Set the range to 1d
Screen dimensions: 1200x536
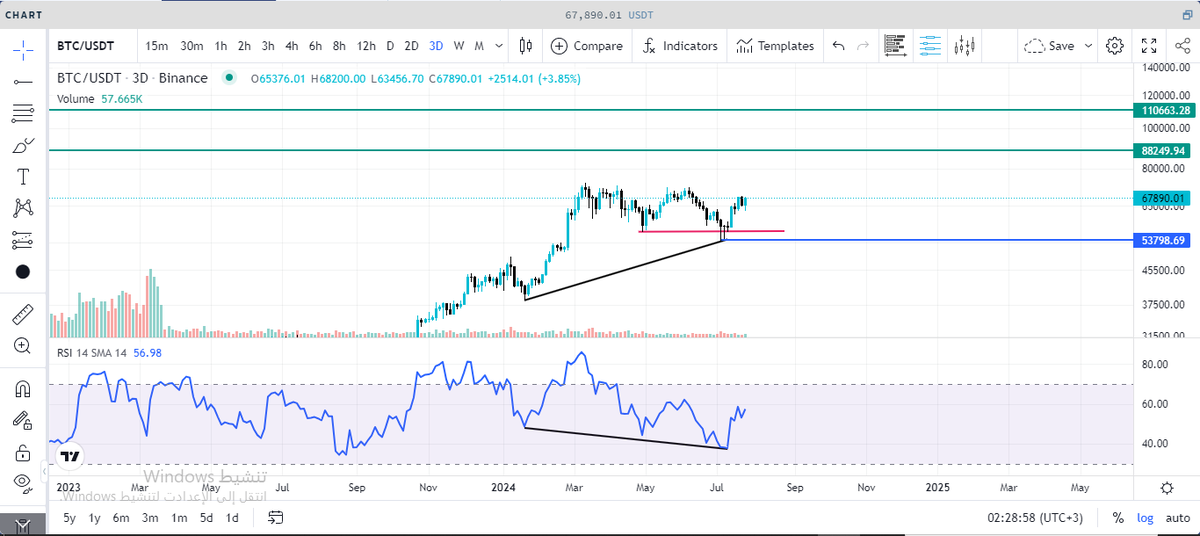(231, 518)
